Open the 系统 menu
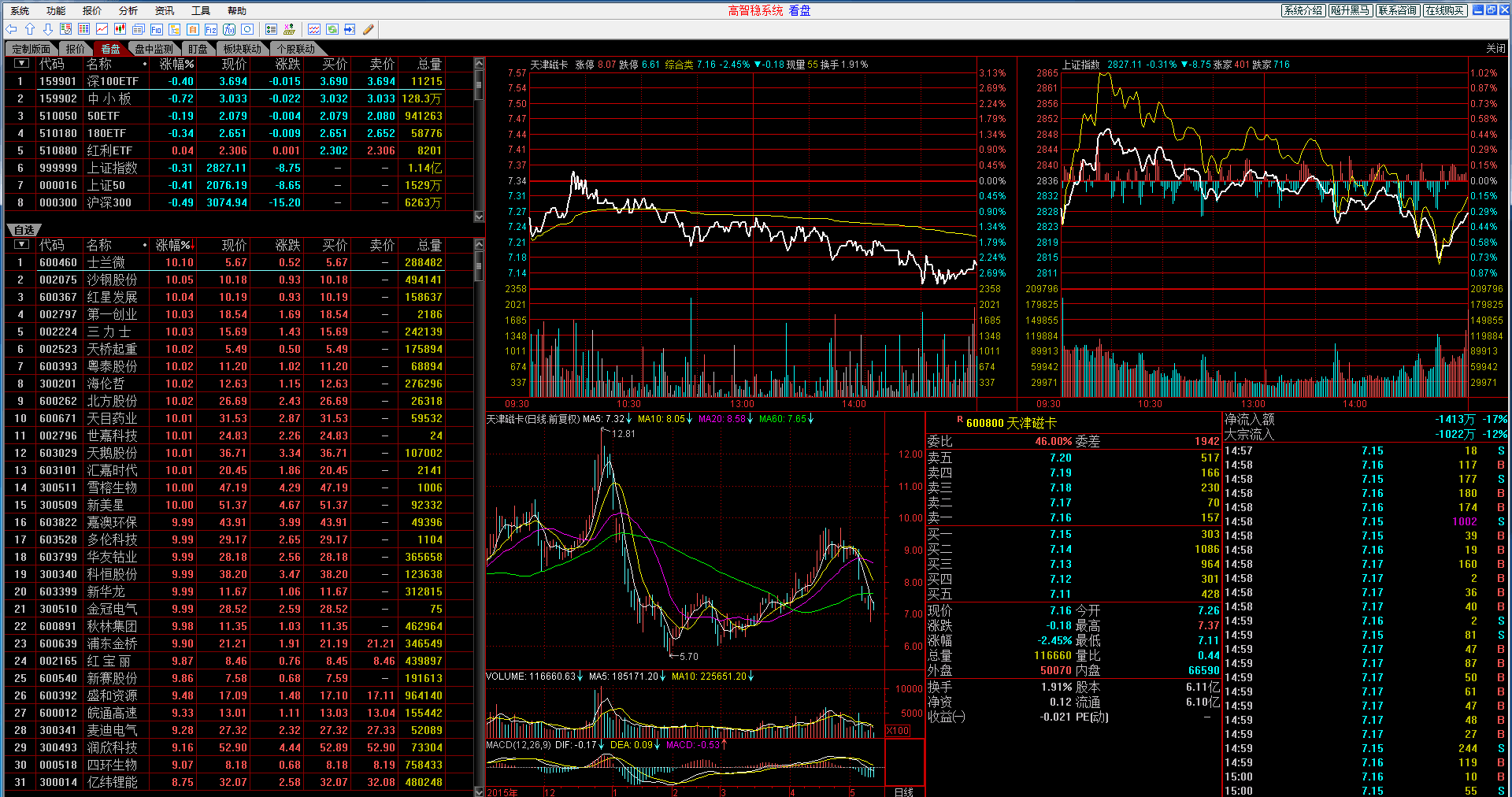1512x797 pixels. point(20,11)
